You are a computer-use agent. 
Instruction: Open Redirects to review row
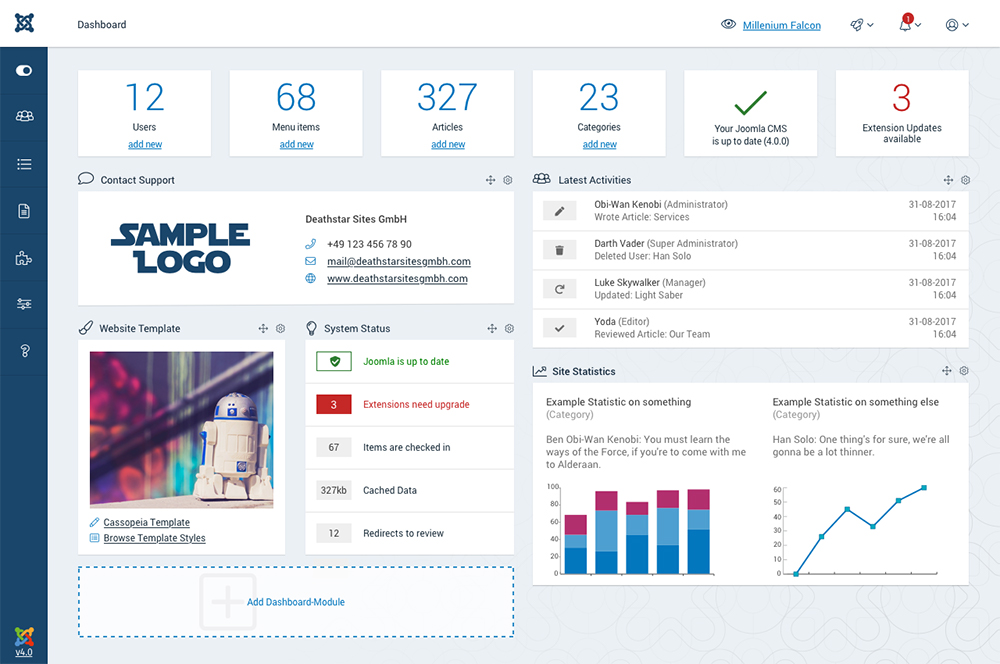click(x=409, y=533)
